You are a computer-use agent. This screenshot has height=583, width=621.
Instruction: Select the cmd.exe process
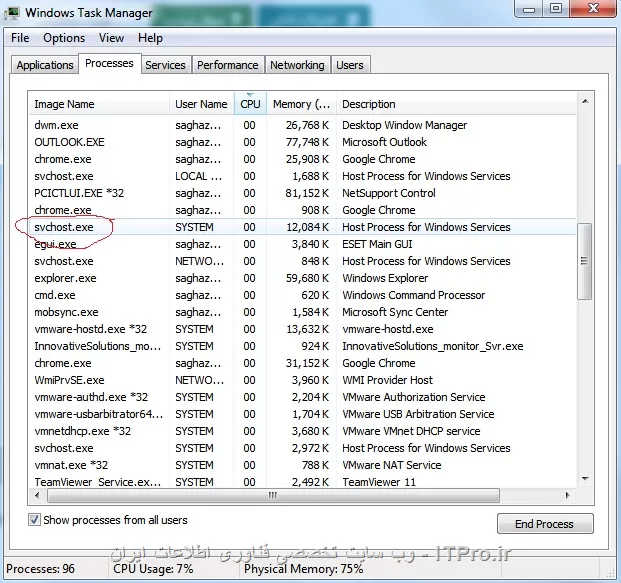(303, 295)
